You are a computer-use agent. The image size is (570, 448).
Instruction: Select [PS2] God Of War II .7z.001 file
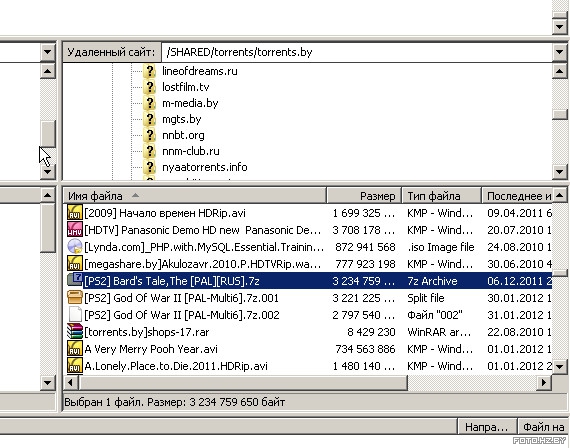click(x=181, y=298)
